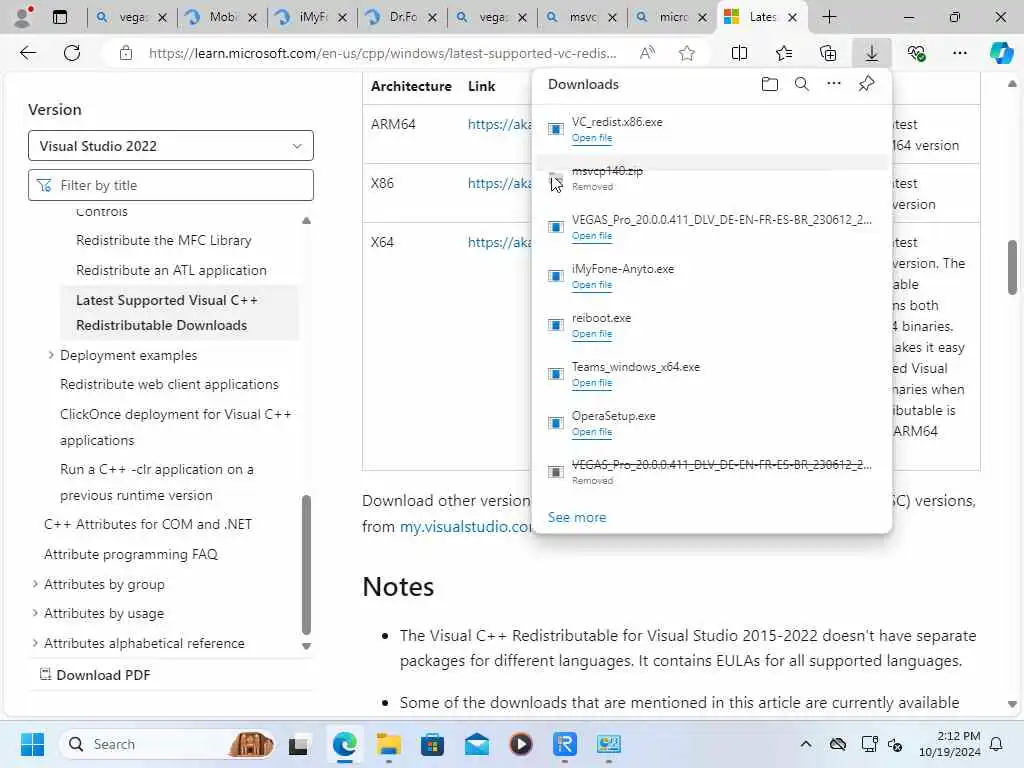Open file link for reiboot.exe
The image size is (1024, 768).
pyautogui.click(x=592, y=334)
